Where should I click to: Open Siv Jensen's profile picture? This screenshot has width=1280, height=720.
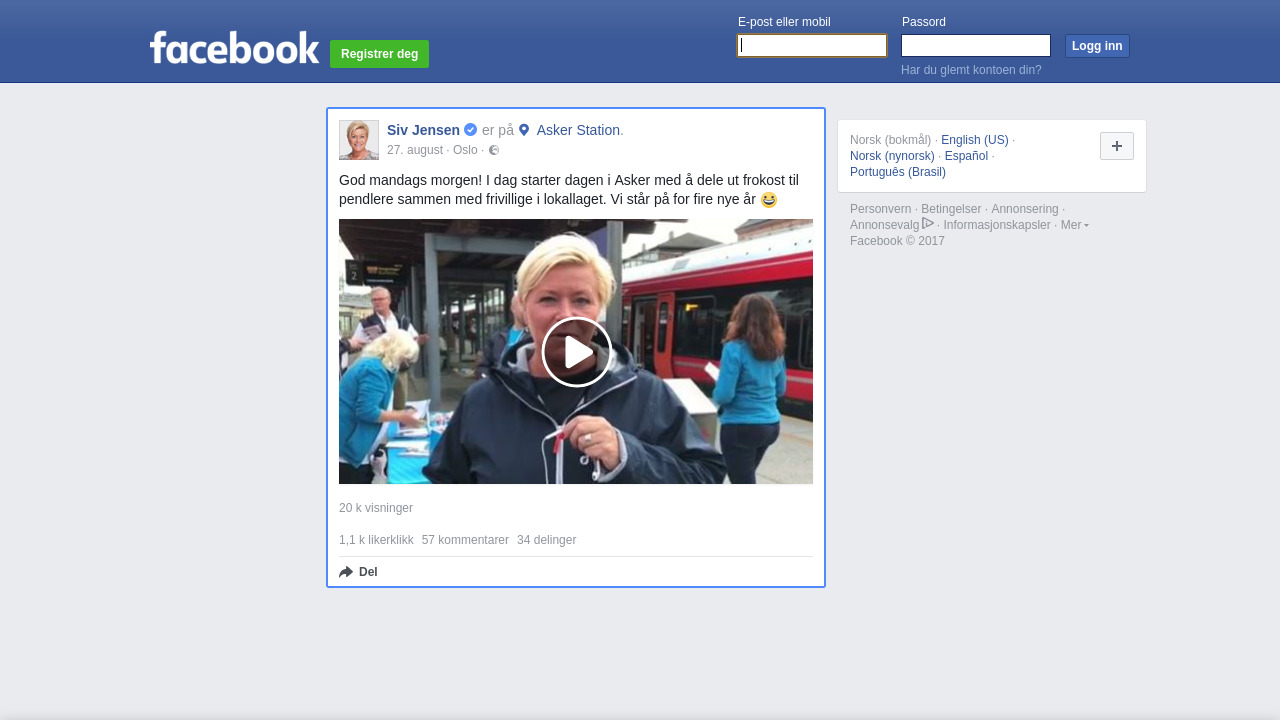(359, 140)
